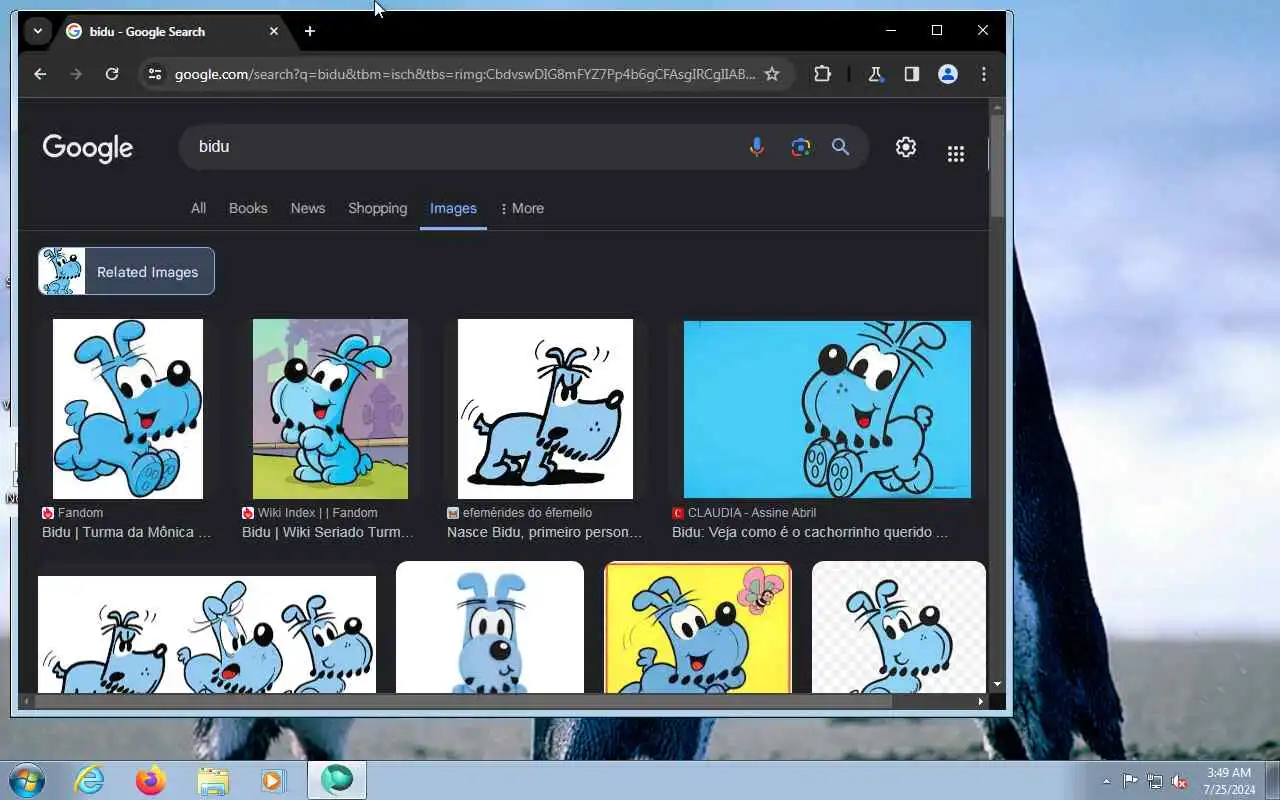Click the Google logo
Viewport: 1280px width, 800px height.
click(88, 148)
